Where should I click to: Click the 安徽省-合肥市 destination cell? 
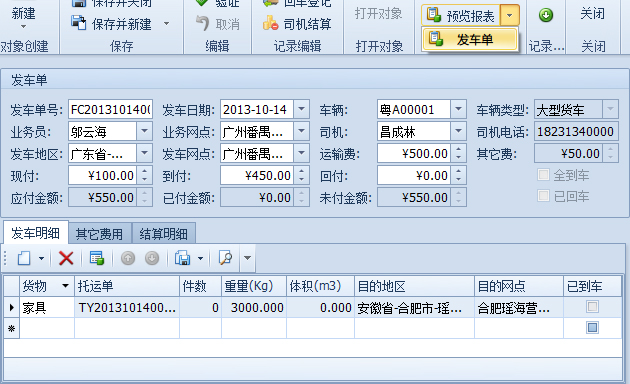point(415,308)
